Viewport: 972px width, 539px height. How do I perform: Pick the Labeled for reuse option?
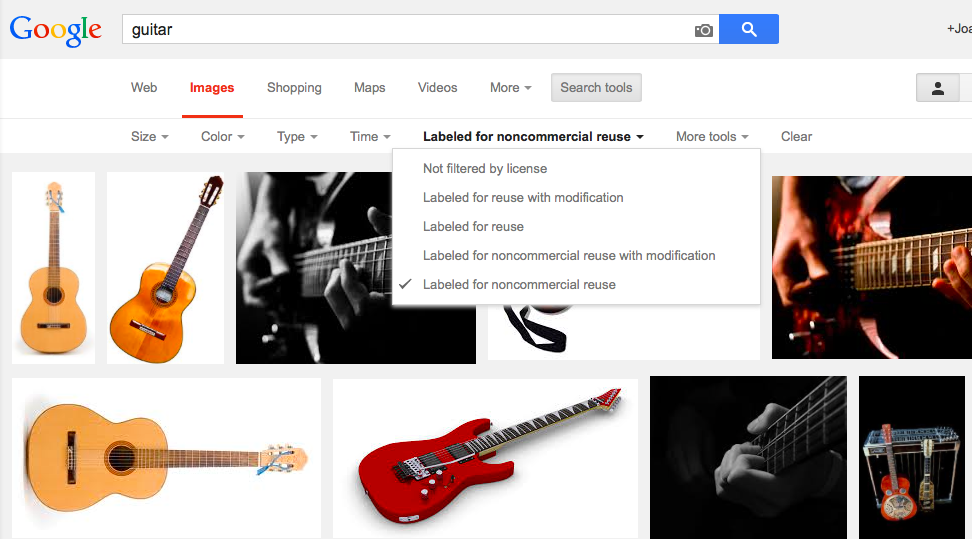tap(473, 227)
